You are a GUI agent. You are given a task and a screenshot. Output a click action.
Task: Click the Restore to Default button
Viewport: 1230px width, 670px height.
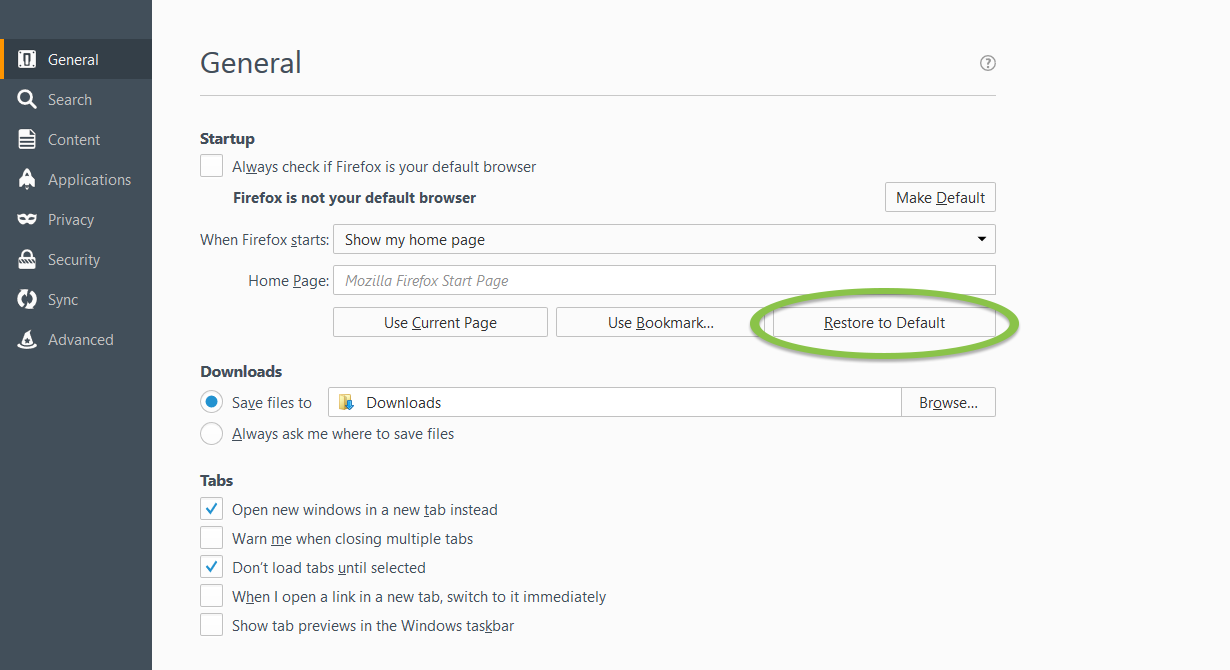pos(884,322)
